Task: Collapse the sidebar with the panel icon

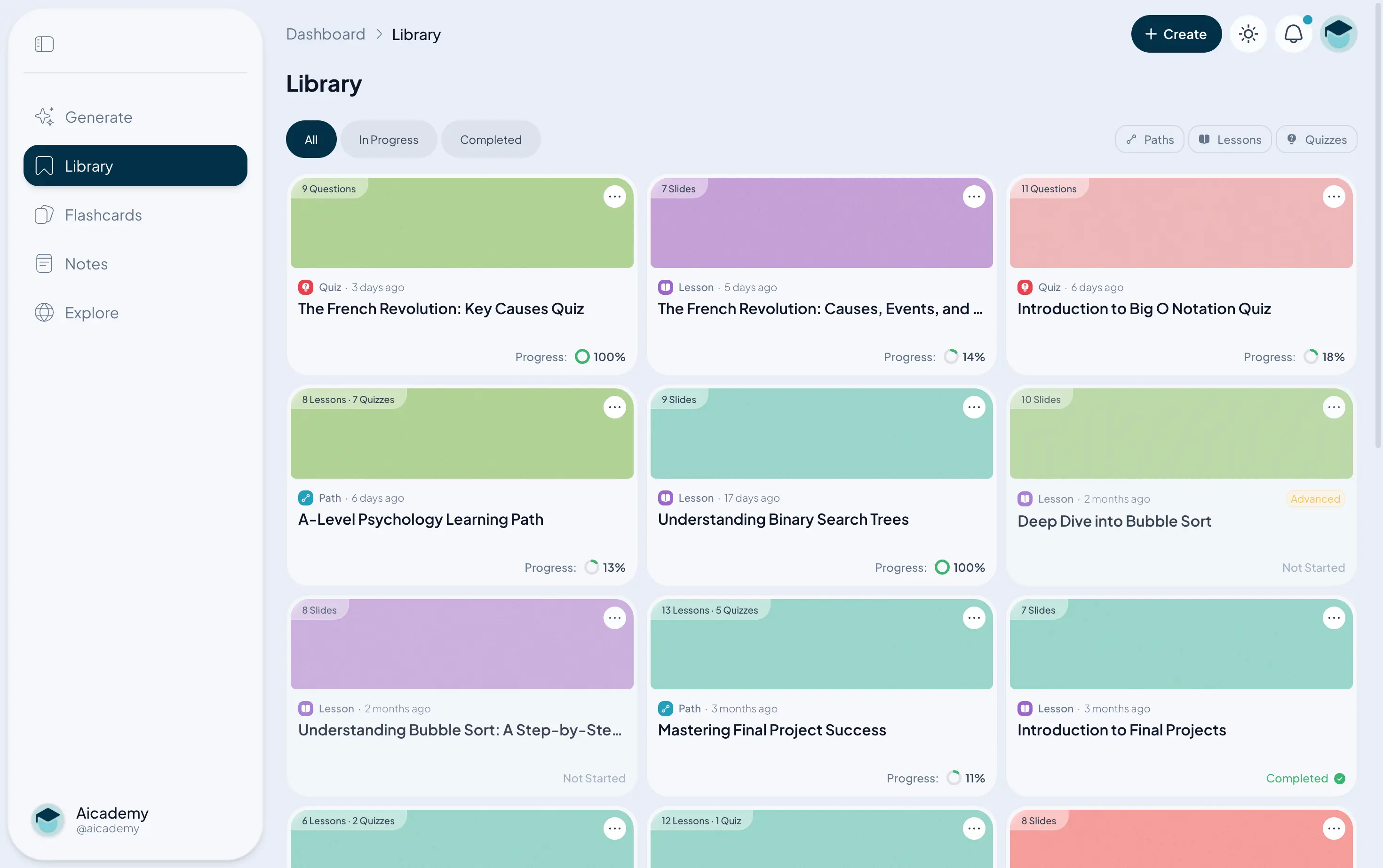Action: pyautogui.click(x=44, y=44)
